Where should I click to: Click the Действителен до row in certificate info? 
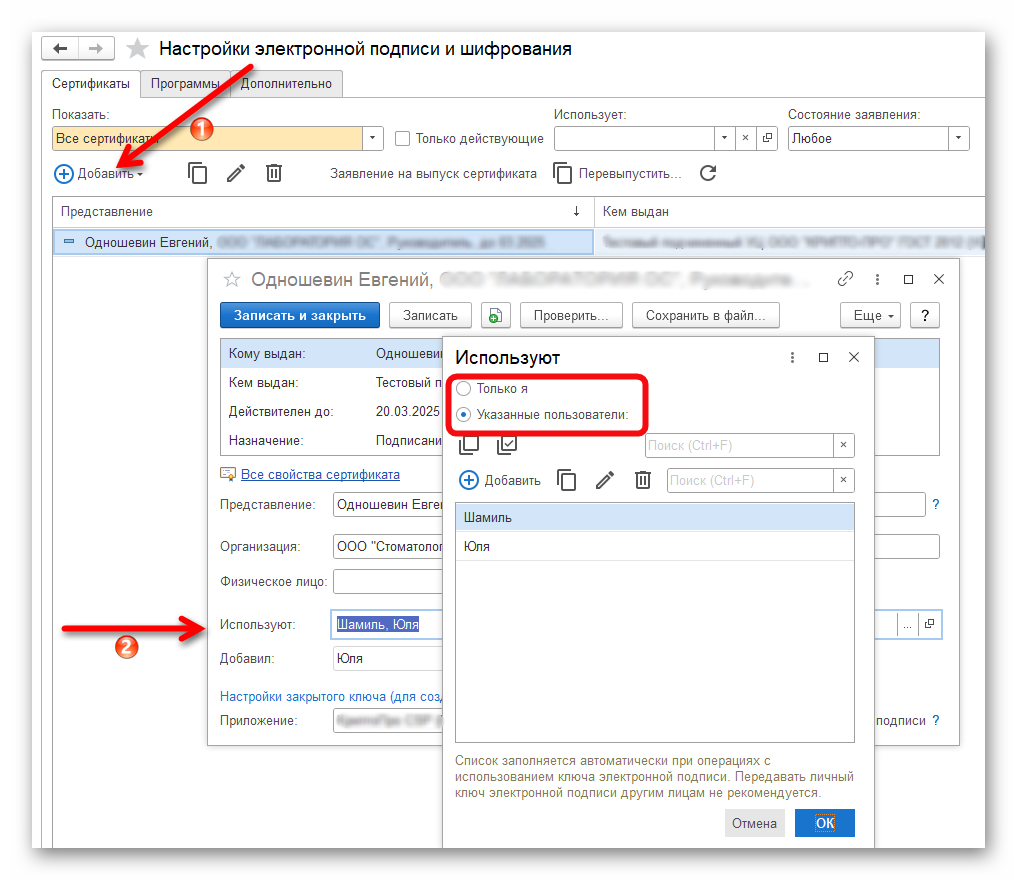tap(331, 411)
